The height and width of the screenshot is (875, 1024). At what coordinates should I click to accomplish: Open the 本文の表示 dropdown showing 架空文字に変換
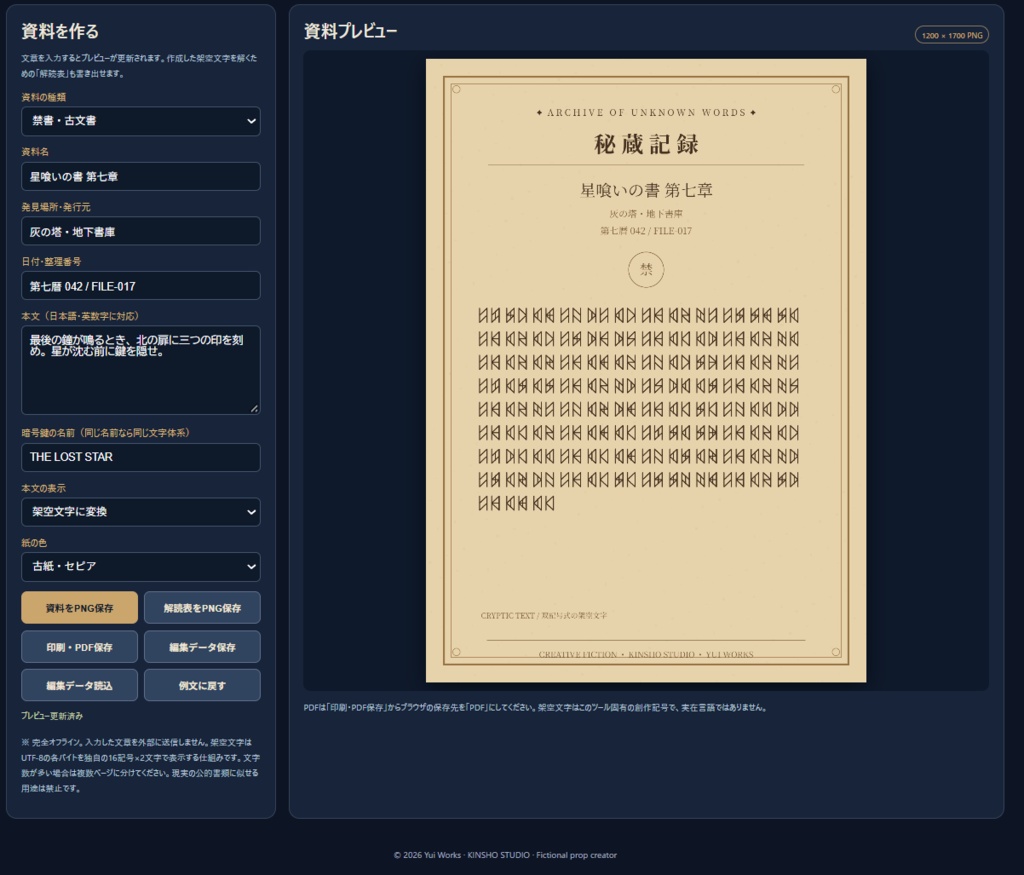tap(140, 512)
